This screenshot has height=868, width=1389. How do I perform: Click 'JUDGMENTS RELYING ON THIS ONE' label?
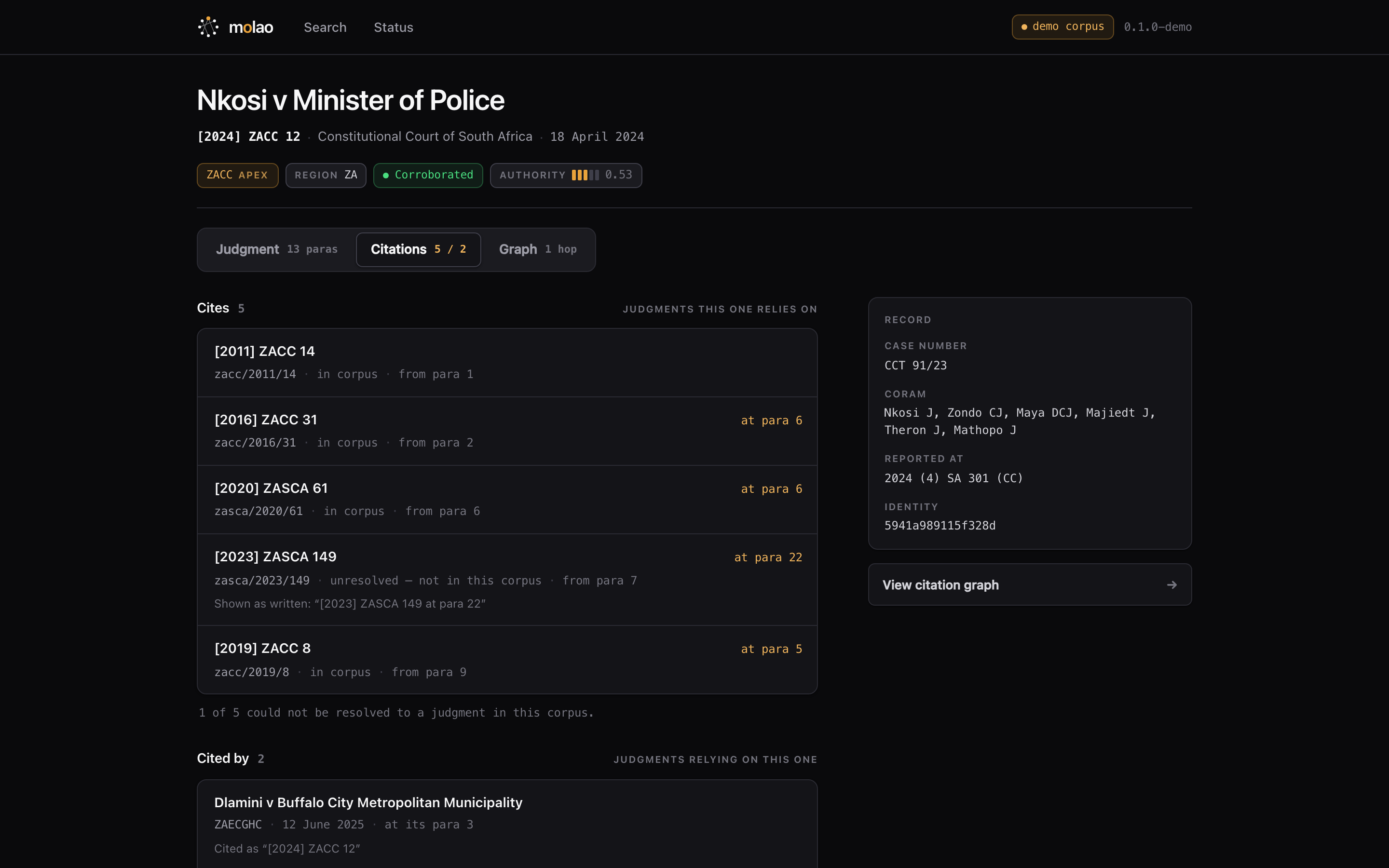coord(715,759)
